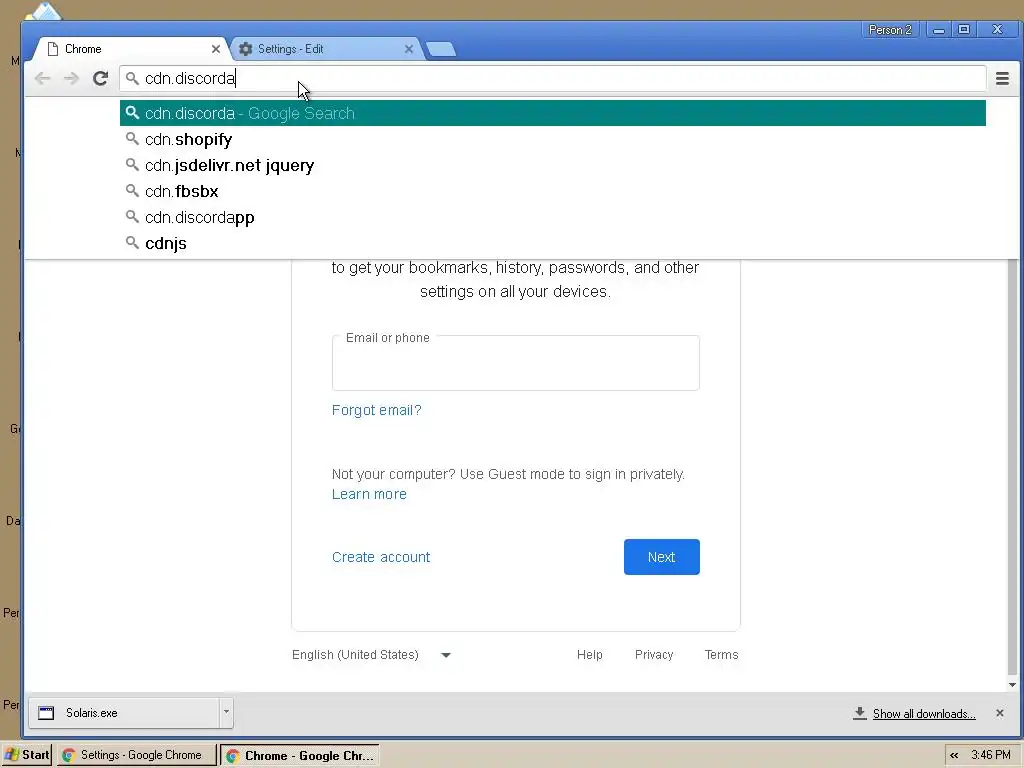Click the back navigation arrow
Viewport: 1024px width, 768px height.
coord(42,78)
